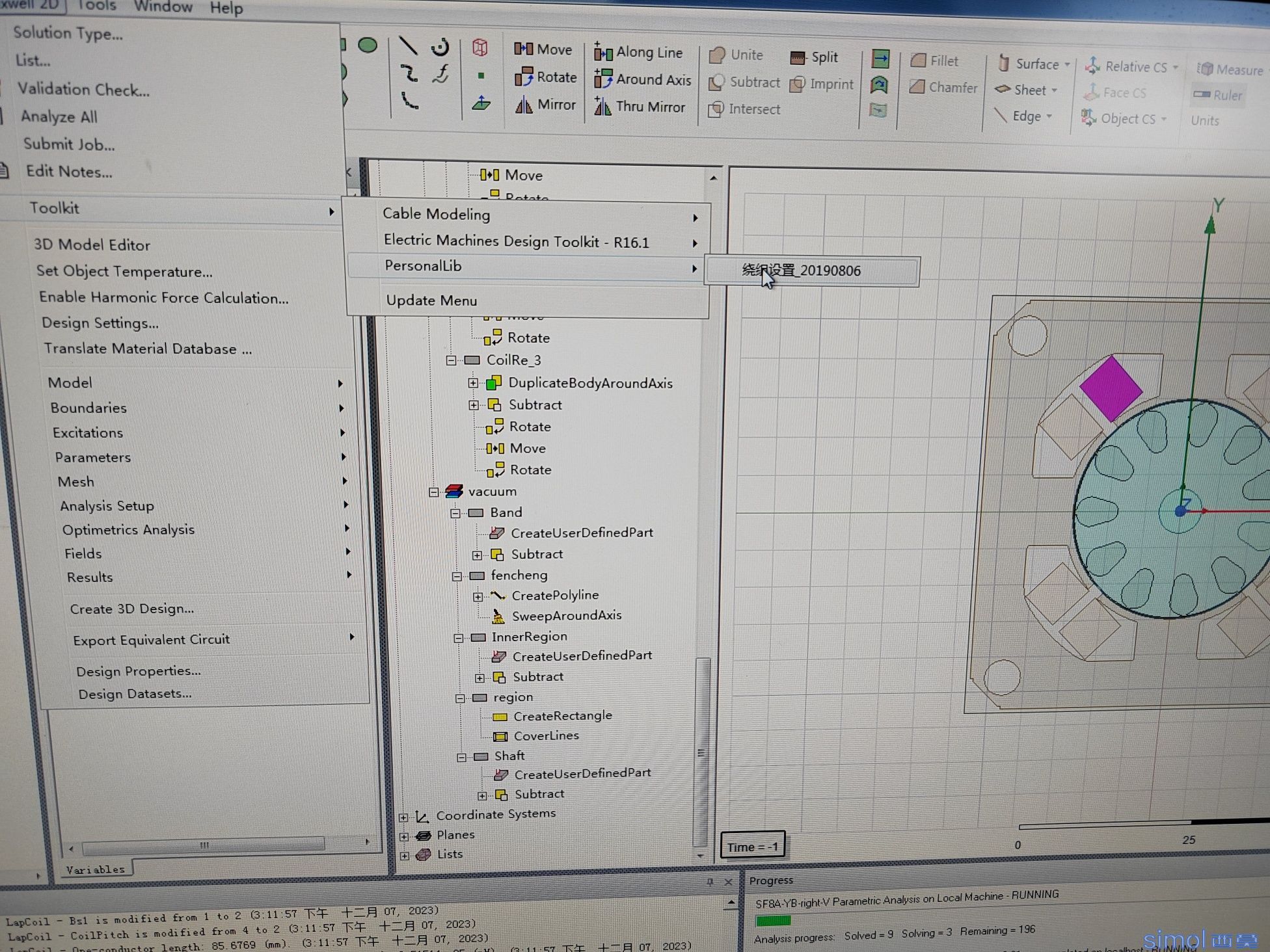Click the Subtract boolean tool in ribbon
1270x952 pixels.
(744, 82)
